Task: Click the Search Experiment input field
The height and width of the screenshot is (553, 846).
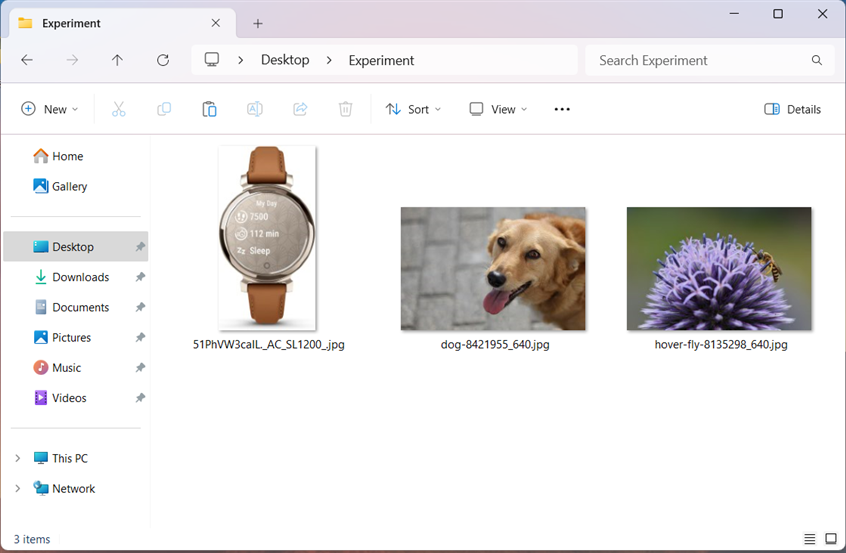Action: (x=700, y=60)
